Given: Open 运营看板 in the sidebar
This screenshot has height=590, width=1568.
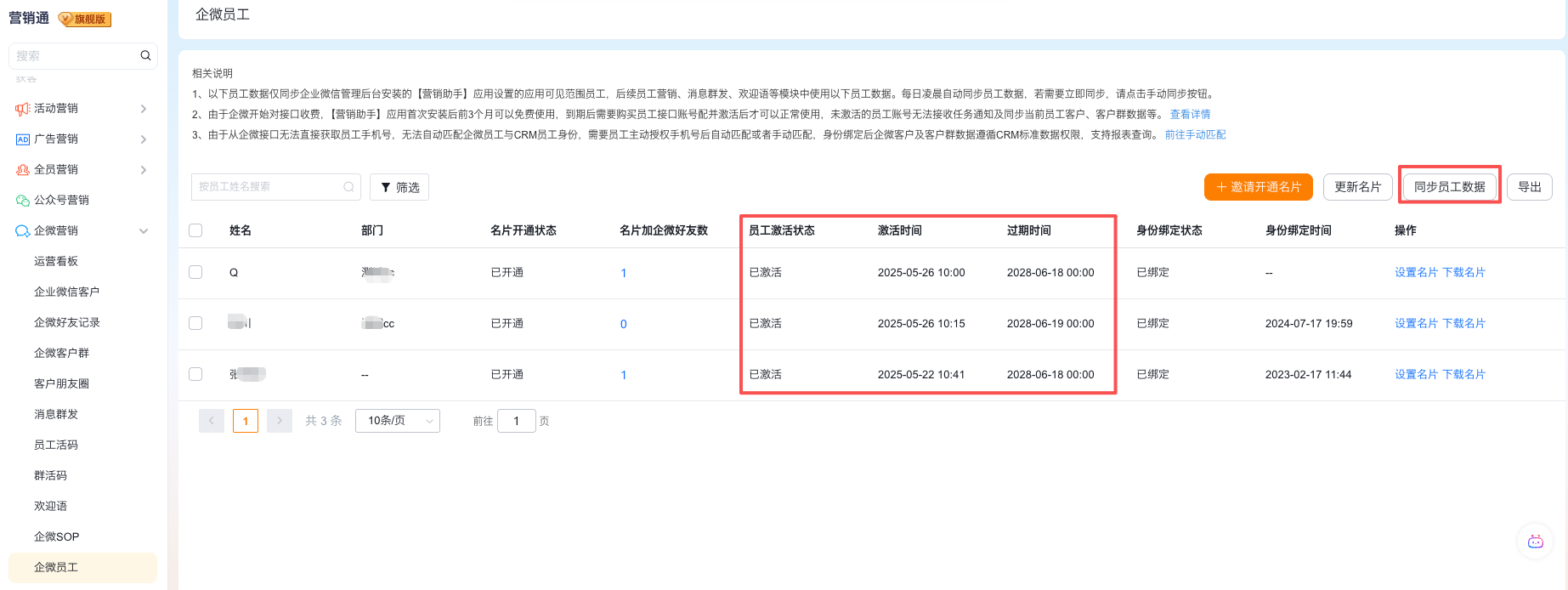Looking at the screenshot, I should pos(56,261).
